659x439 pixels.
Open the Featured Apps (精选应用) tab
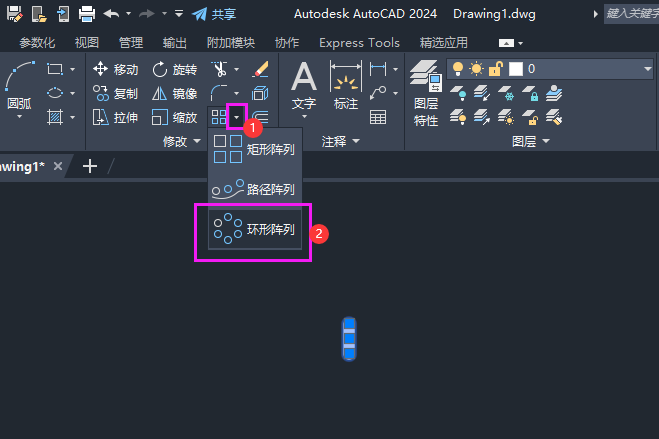coord(443,43)
